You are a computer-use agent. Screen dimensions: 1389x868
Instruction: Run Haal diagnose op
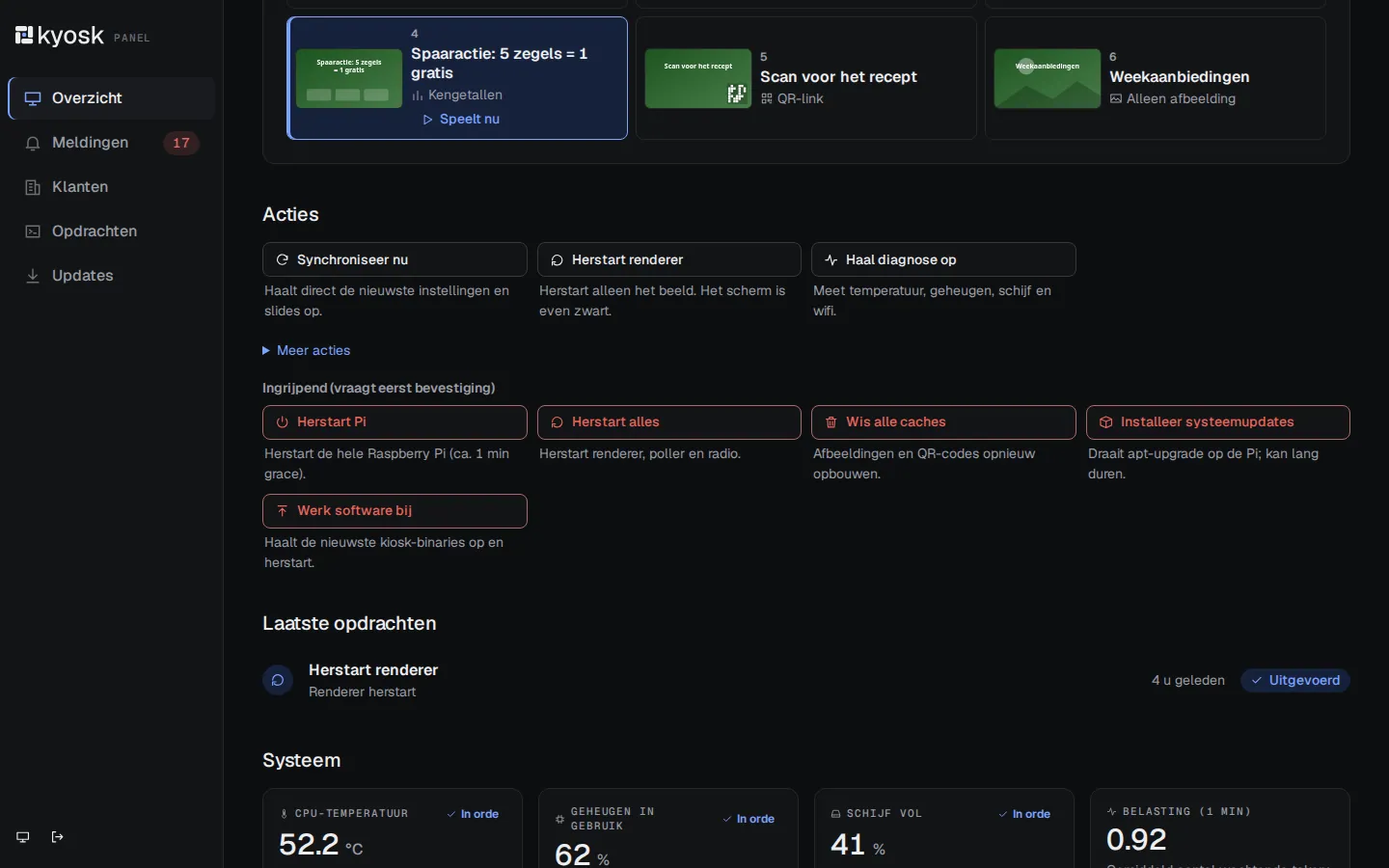pyautogui.click(x=943, y=259)
